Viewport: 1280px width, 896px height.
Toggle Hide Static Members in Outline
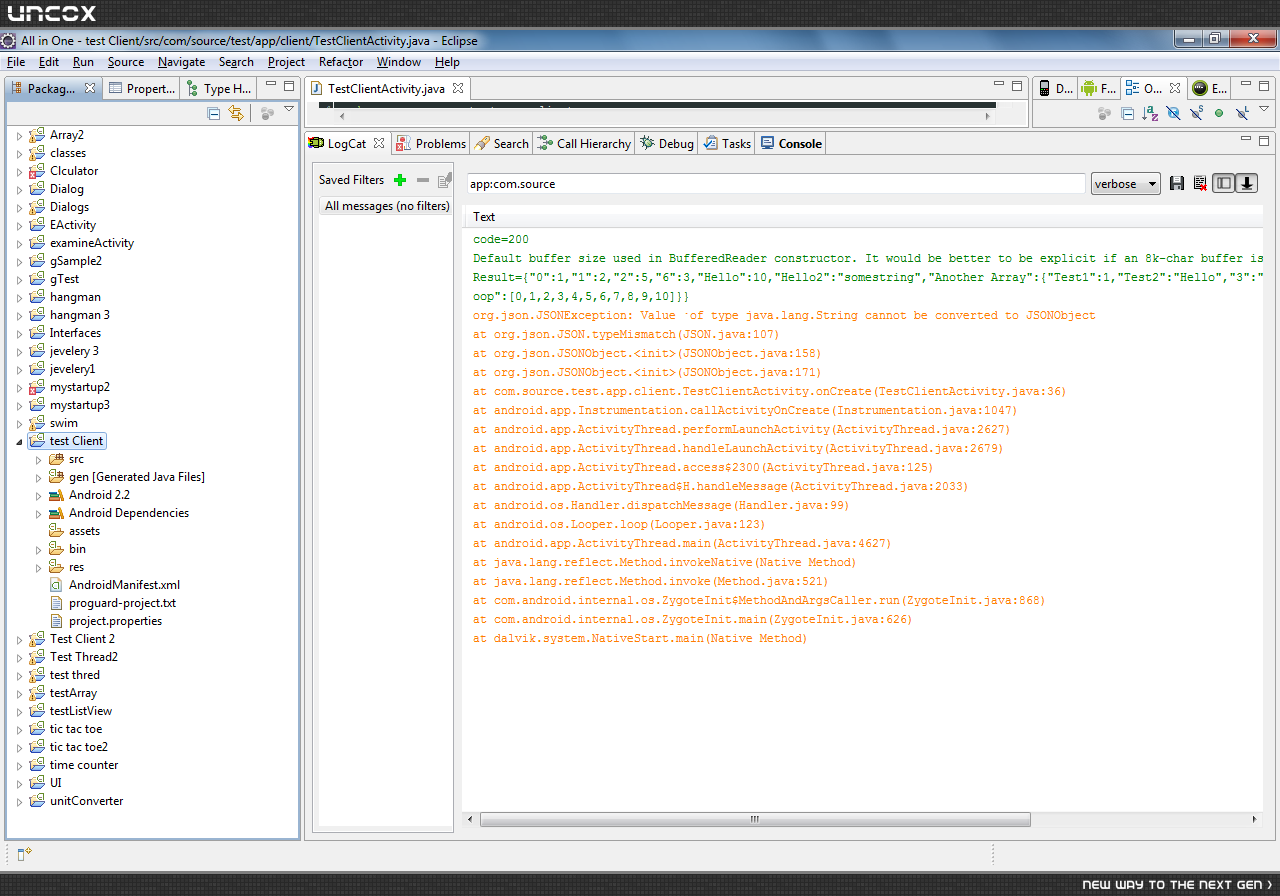[x=1196, y=113]
